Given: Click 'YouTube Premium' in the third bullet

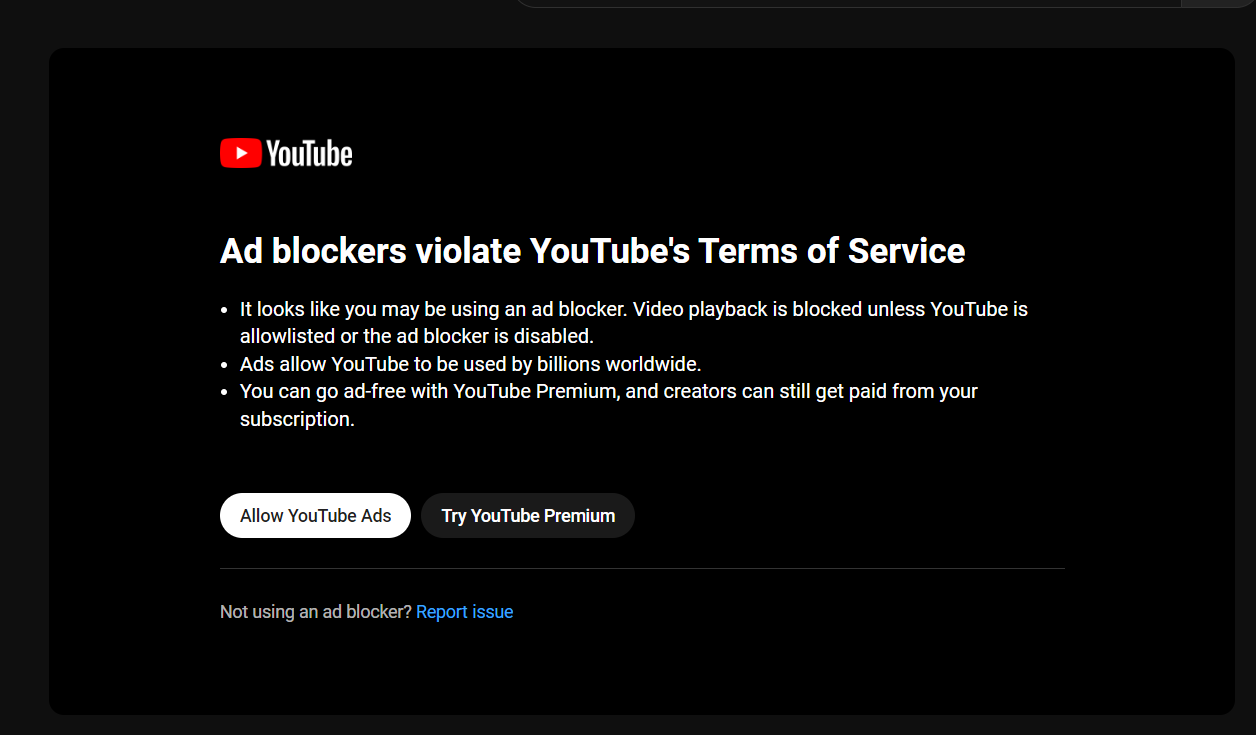Looking at the screenshot, I should pyautogui.click(x=534, y=391).
